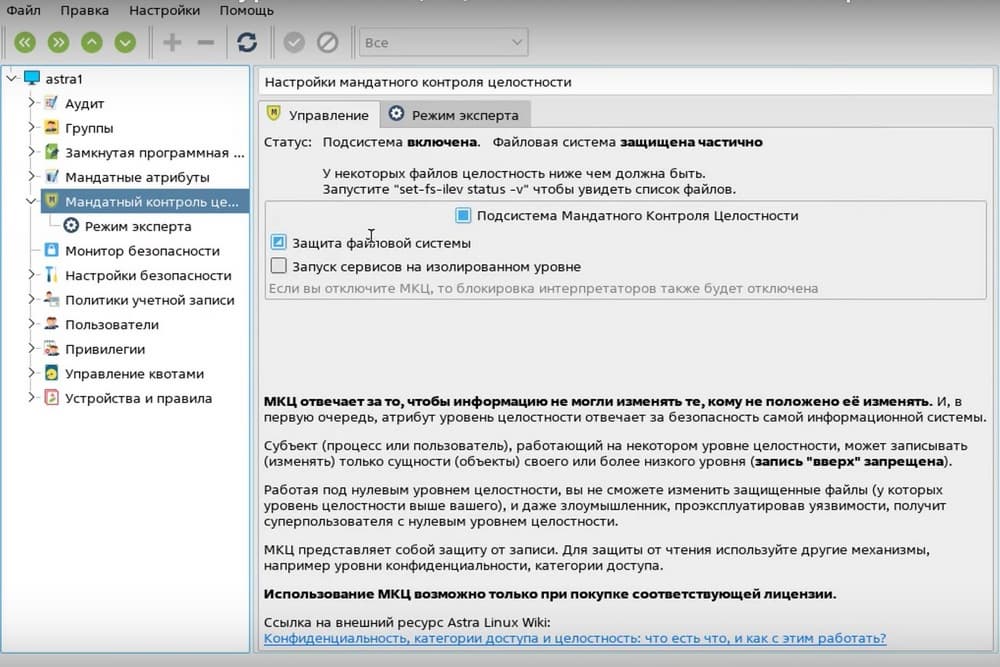Select Устройства и правила label

point(138,399)
